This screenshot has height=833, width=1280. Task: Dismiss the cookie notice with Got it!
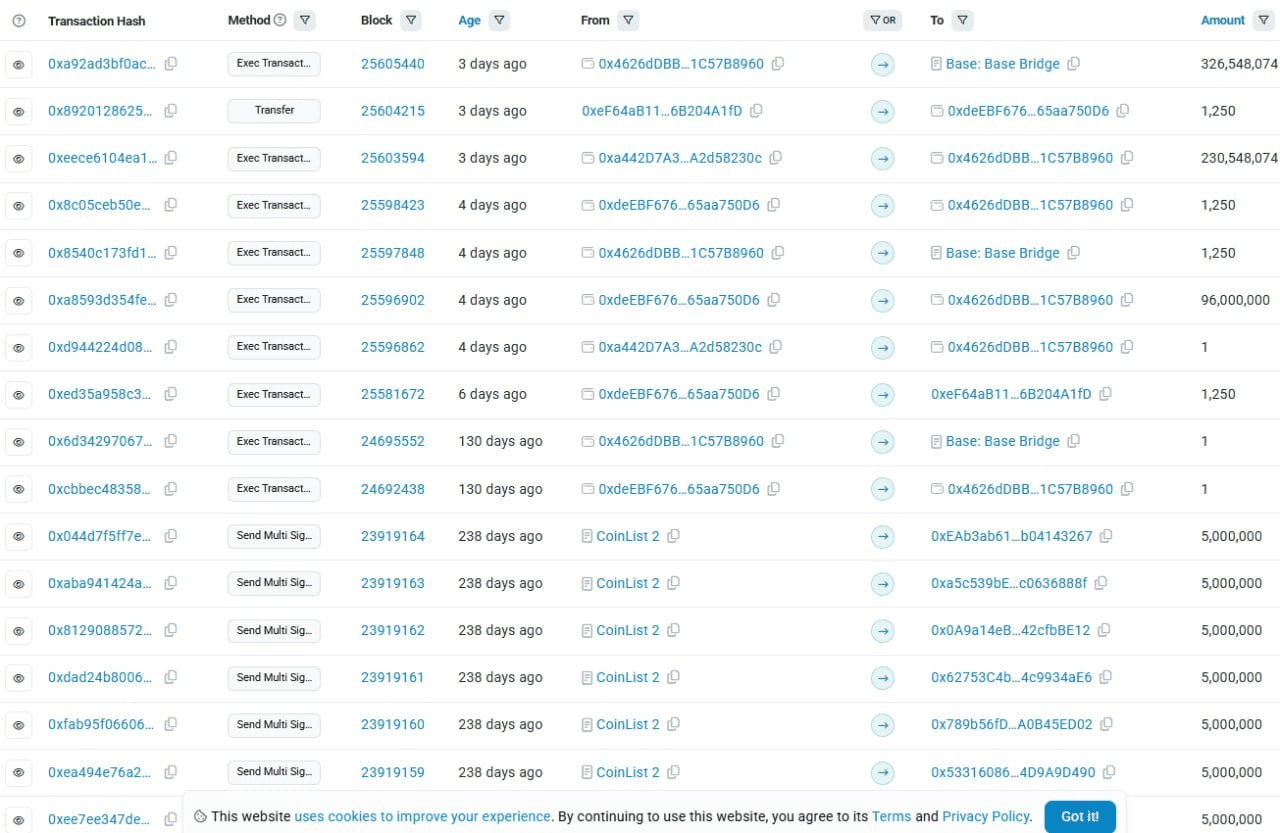click(1080, 816)
